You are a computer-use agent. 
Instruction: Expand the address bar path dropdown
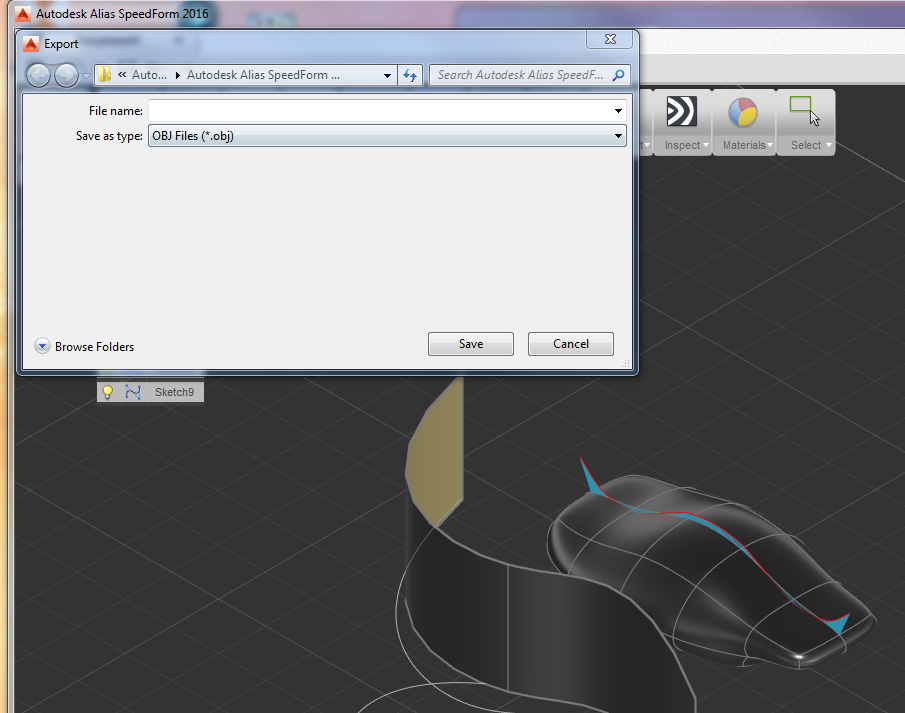coord(387,75)
